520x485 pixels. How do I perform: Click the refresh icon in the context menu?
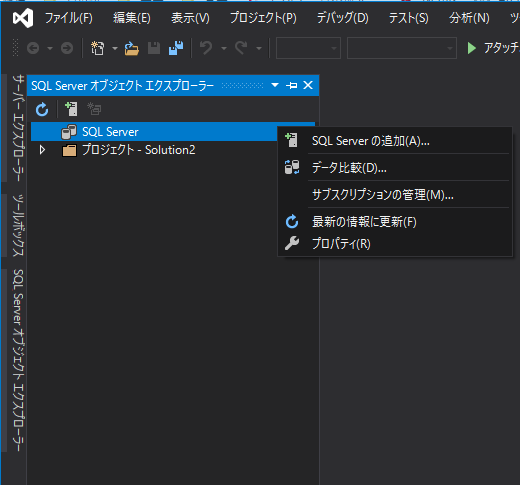point(292,222)
